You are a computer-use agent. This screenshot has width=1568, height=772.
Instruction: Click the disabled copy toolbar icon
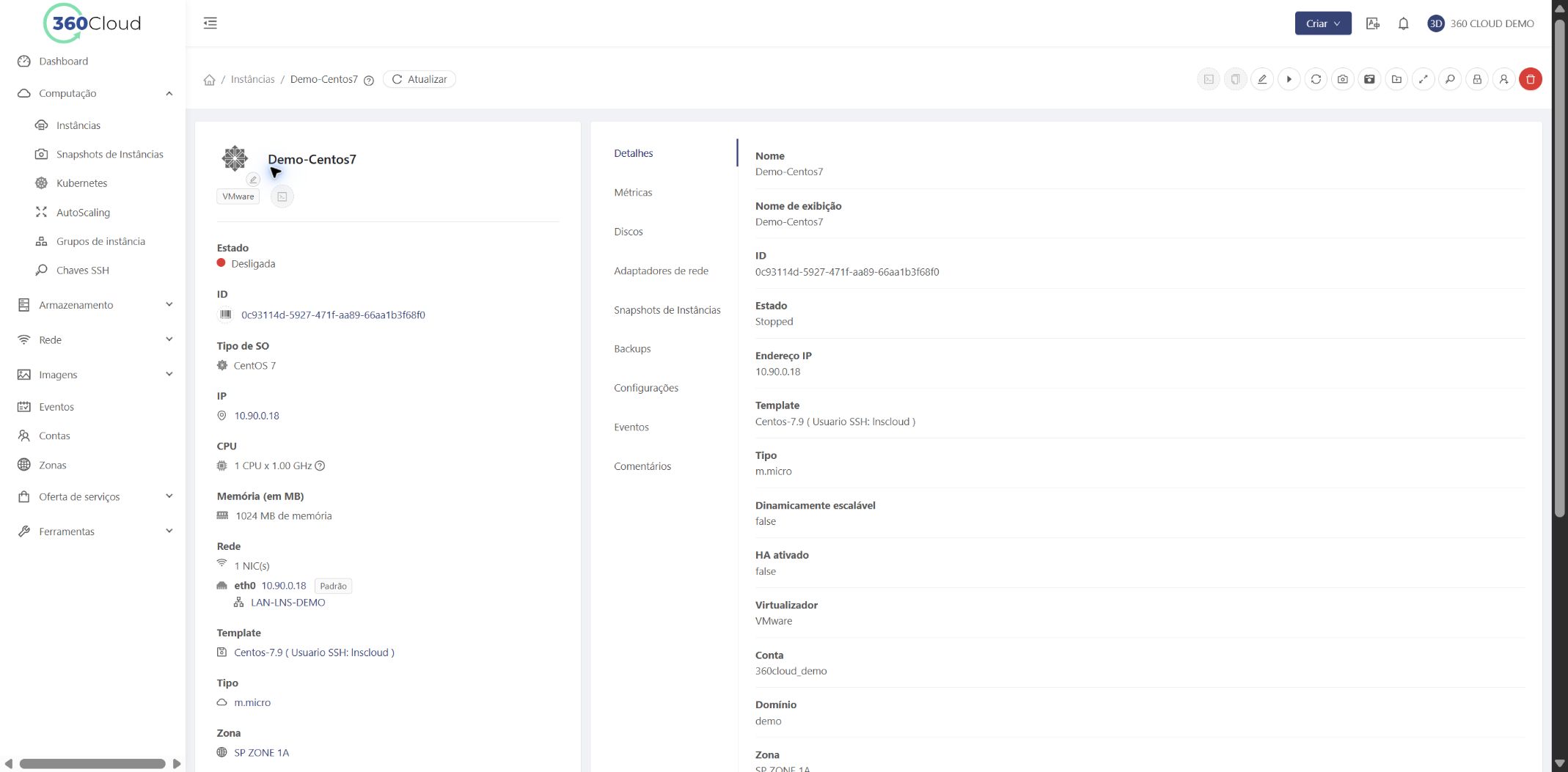pos(1236,79)
